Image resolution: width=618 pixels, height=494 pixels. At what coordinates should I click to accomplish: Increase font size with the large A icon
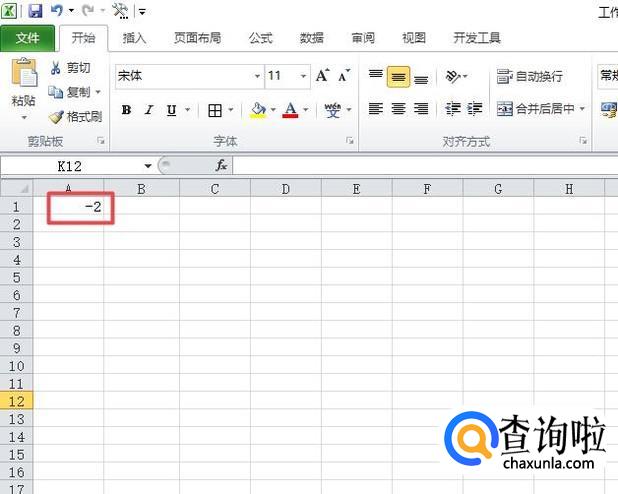[322, 75]
